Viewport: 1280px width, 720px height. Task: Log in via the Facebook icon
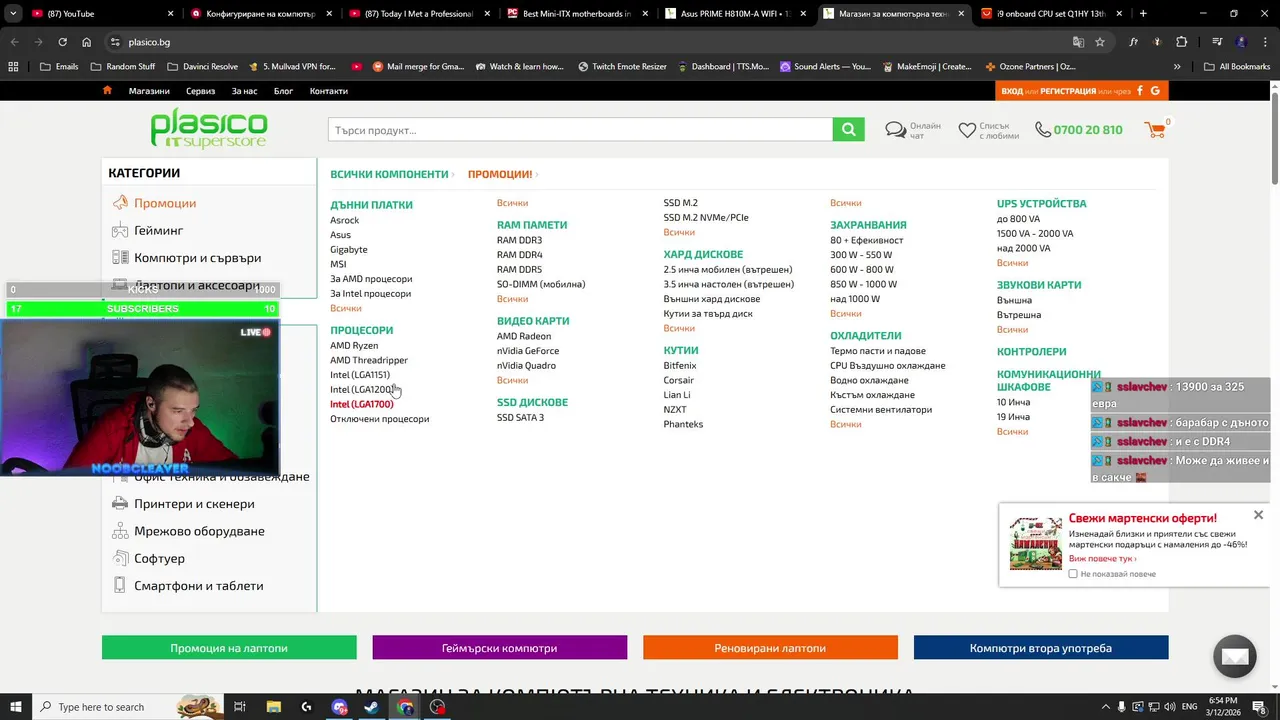click(1139, 91)
